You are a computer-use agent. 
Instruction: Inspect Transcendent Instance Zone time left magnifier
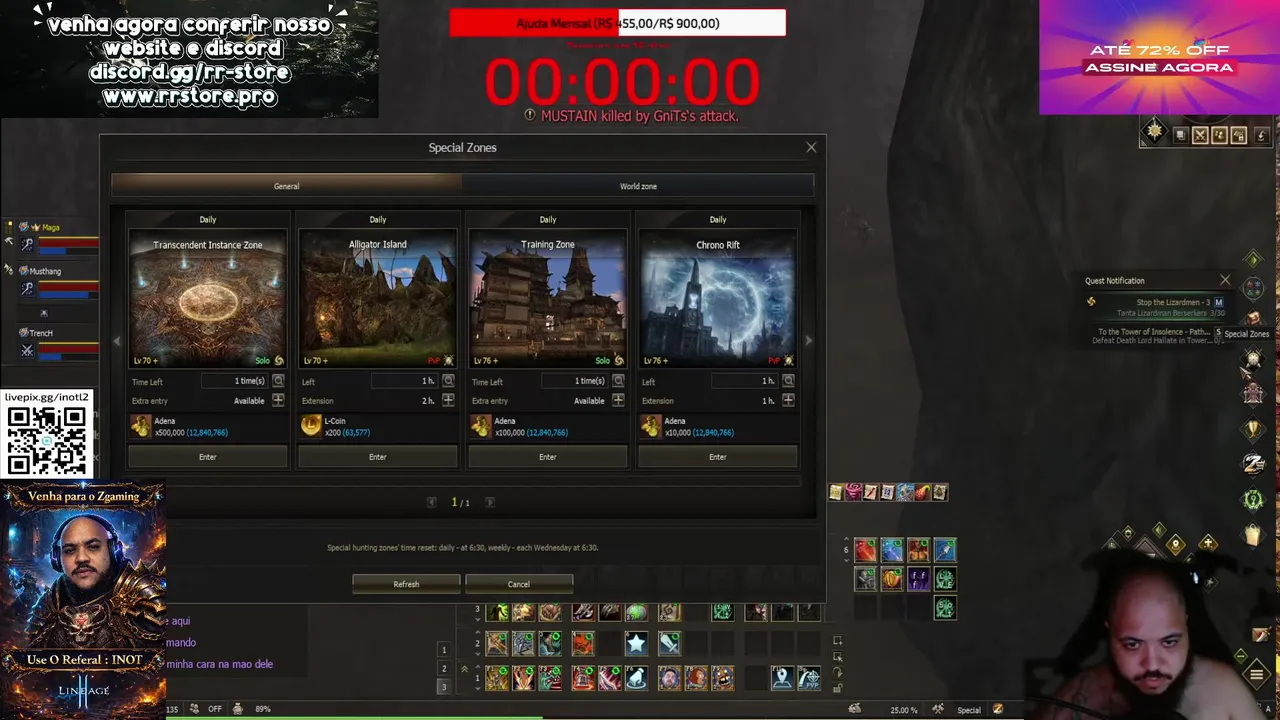coord(278,381)
